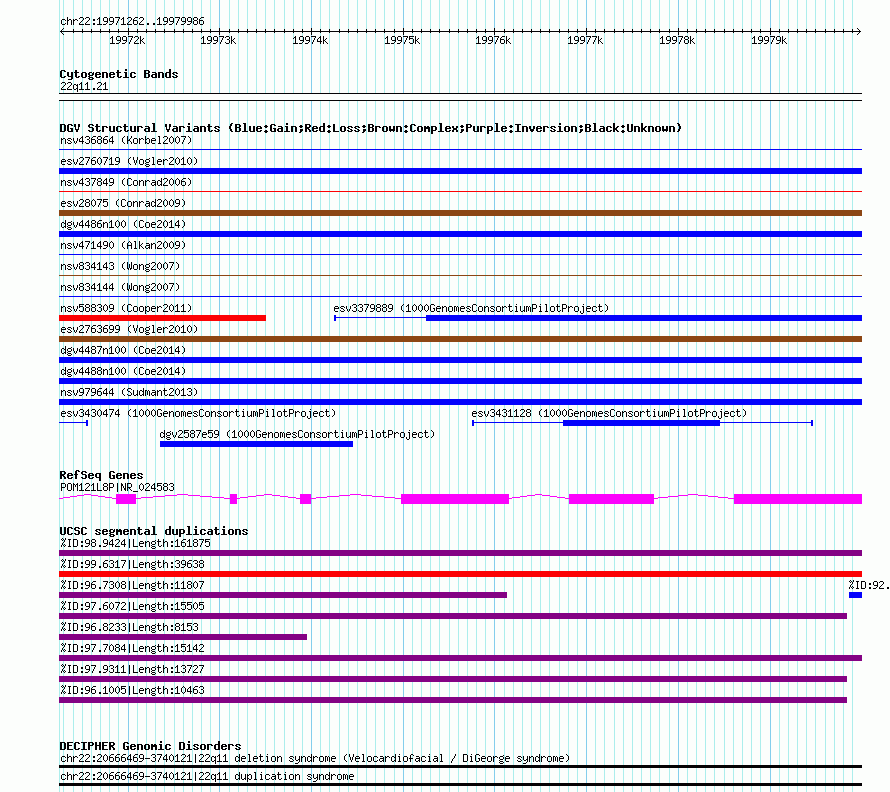Click the esv3379889 1000Genomes variant label

point(471,308)
